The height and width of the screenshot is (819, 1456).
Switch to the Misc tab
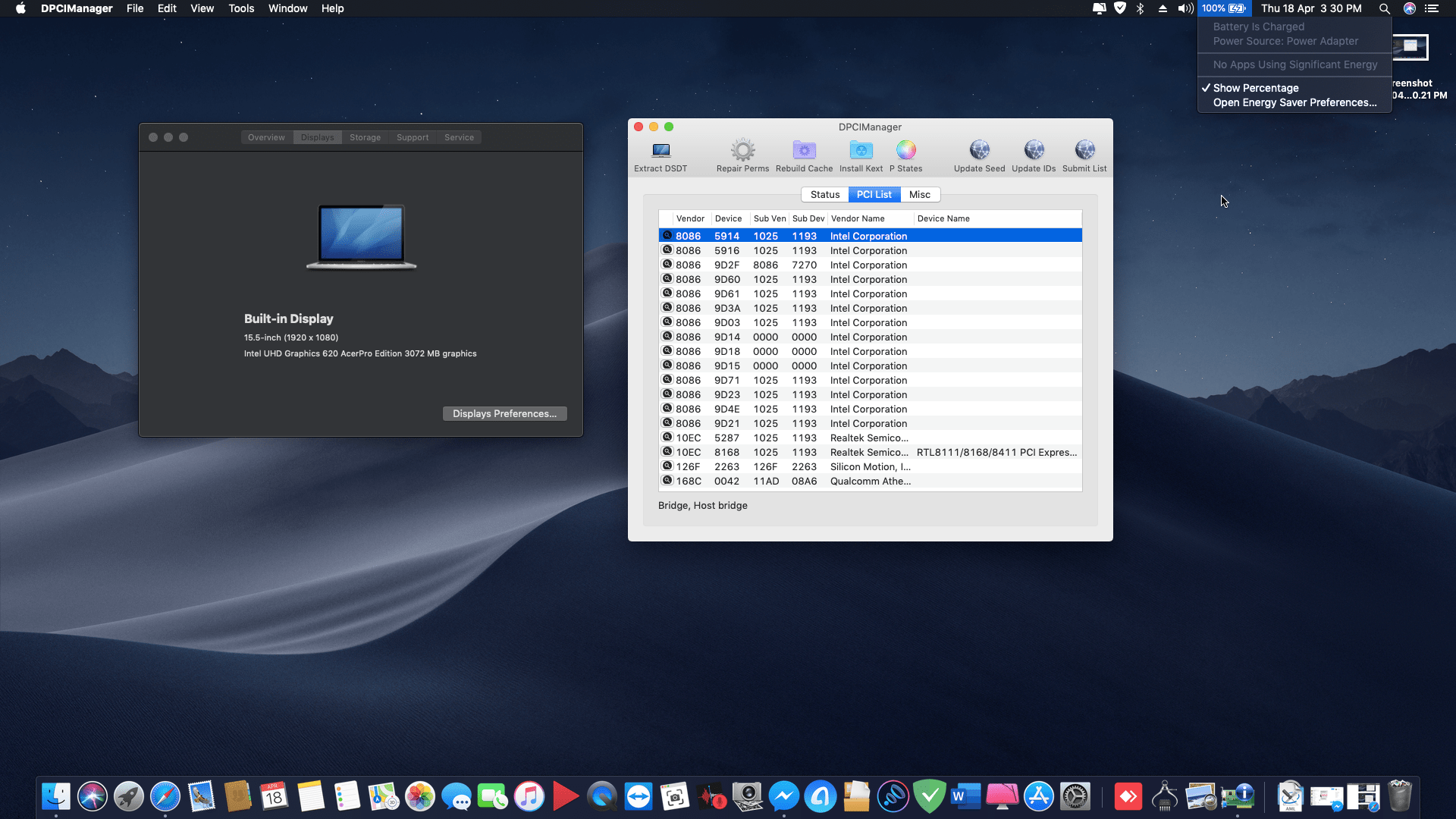pos(919,195)
